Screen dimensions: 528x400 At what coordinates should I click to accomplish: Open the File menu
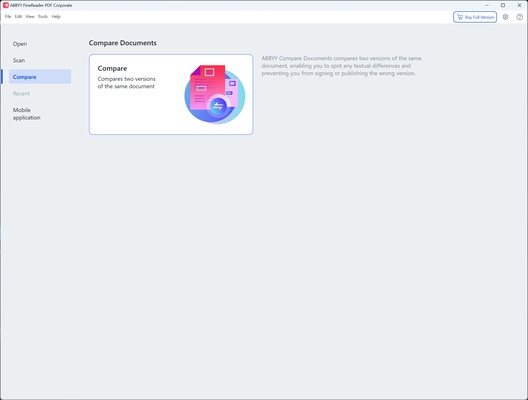point(8,16)
